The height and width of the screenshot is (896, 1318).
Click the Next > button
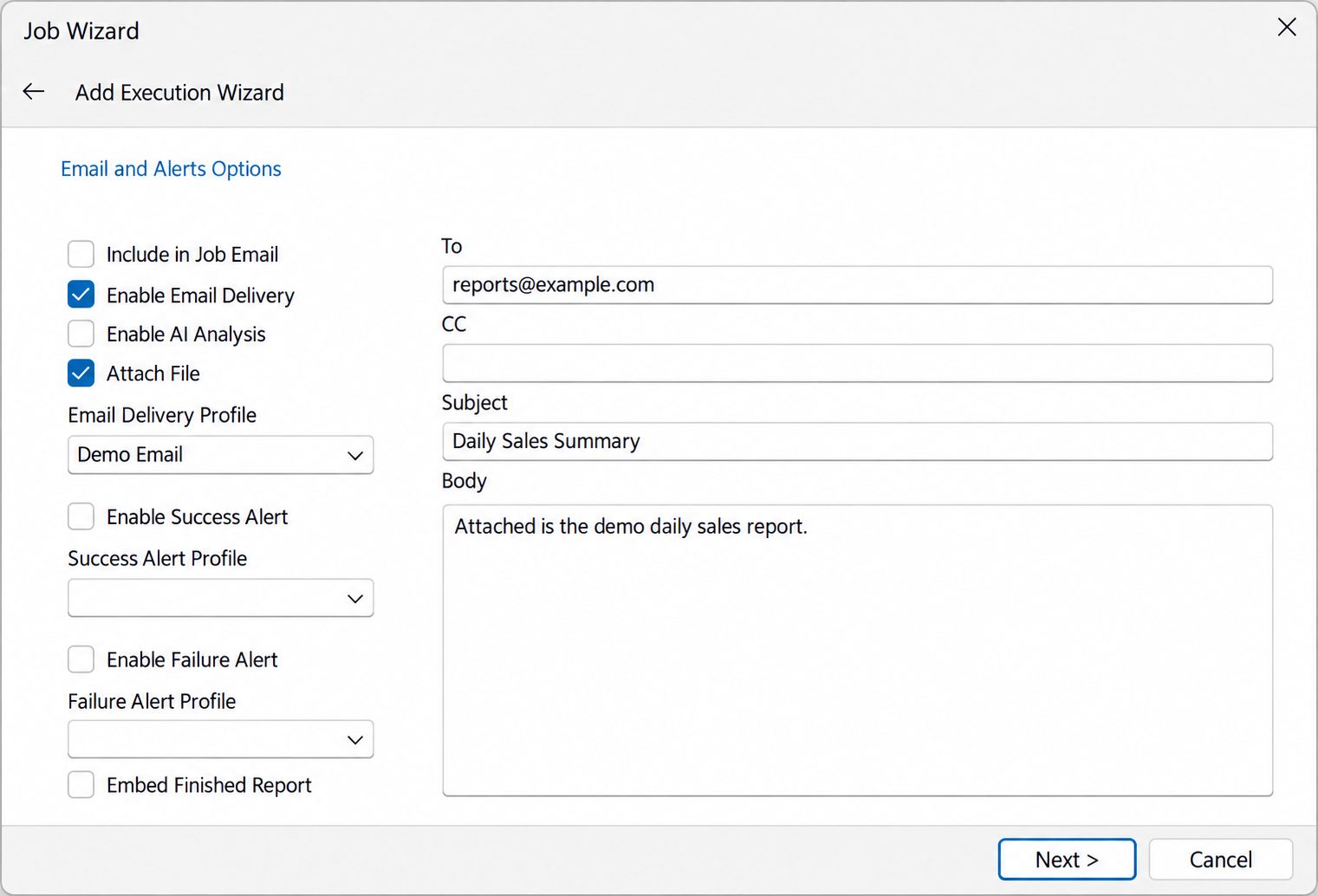(x=1067, y=860)
